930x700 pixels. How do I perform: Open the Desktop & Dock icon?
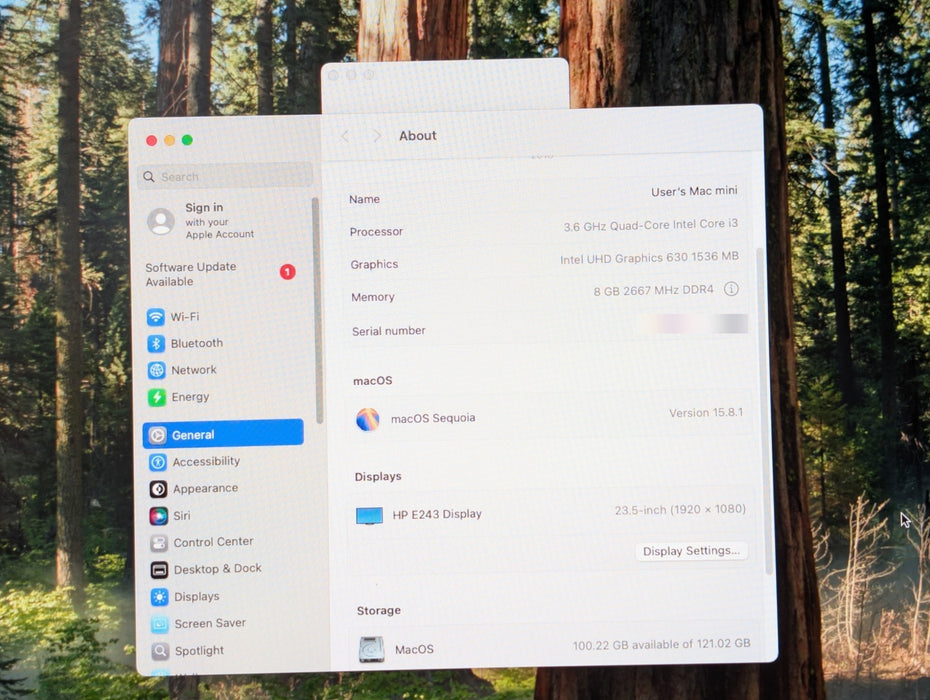(159, 570)
